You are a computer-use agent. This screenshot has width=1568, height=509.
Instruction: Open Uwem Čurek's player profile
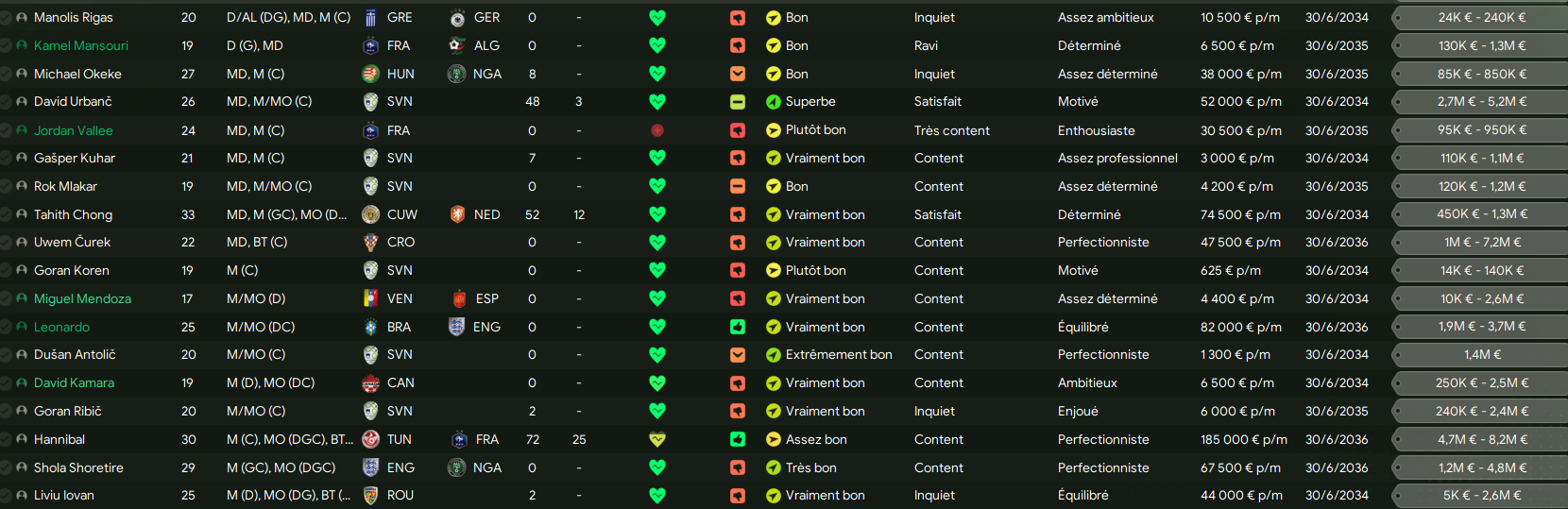(x=72, y=243)
